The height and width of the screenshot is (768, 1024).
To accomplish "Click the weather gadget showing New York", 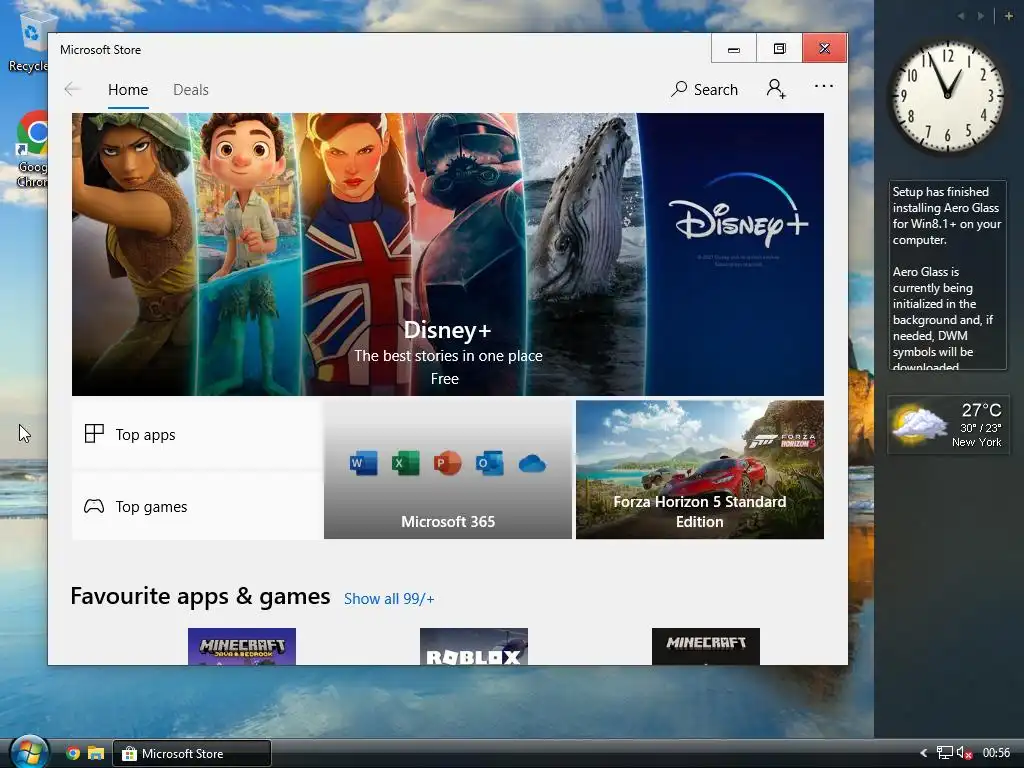I will (x=947, y=424).
